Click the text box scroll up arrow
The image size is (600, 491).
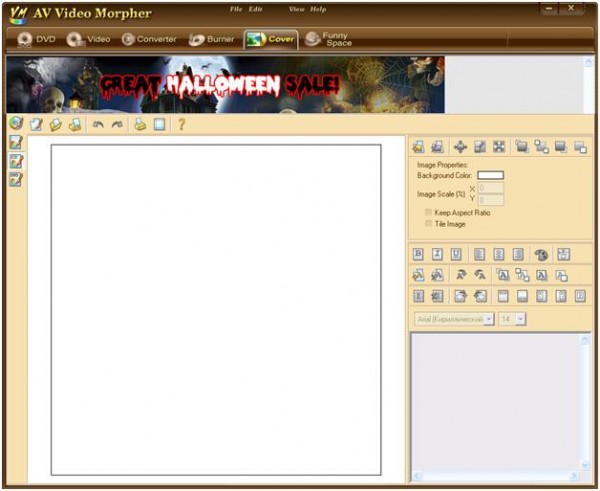coord(585,339)
